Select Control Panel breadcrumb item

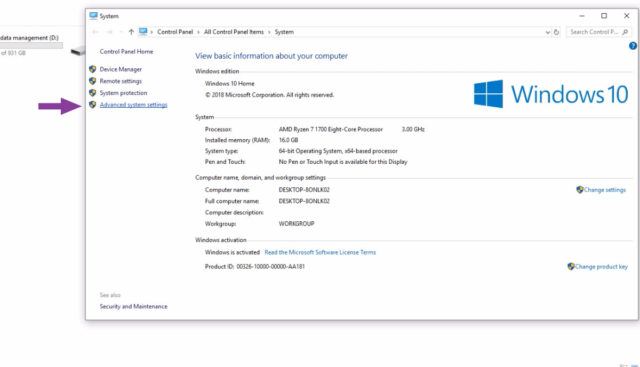point(175,32)
